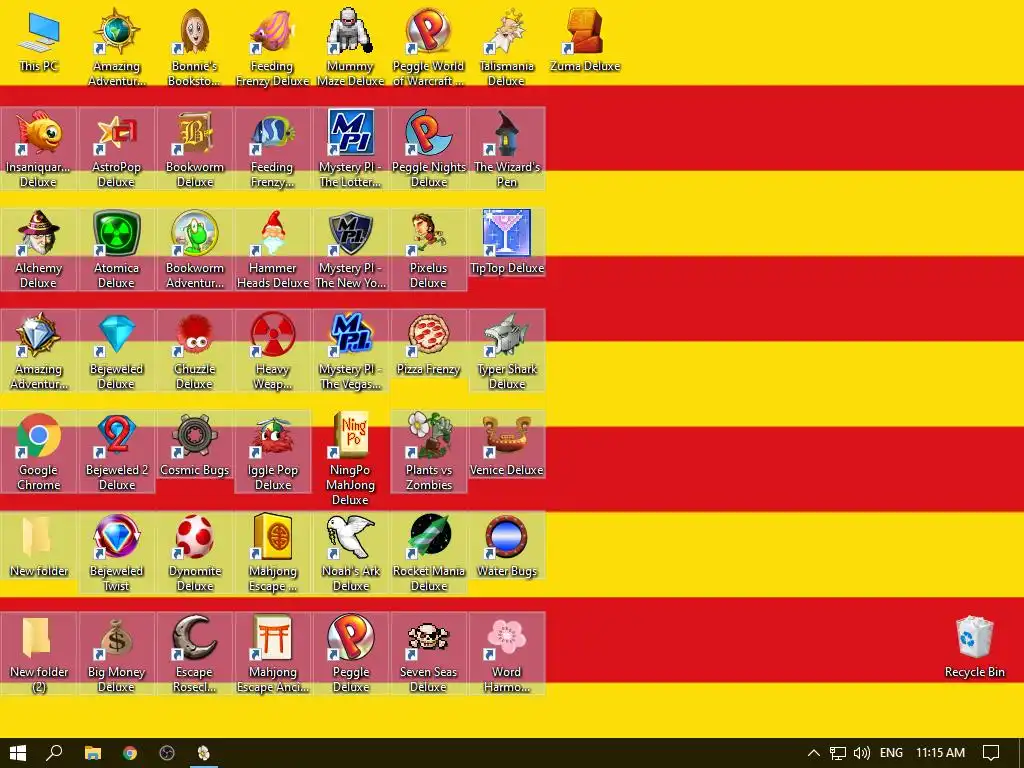The width and height of the screenshot is (1024, 768).
Task: Click Peggle World of Warcraft shortcut
Action: point(428,47)
